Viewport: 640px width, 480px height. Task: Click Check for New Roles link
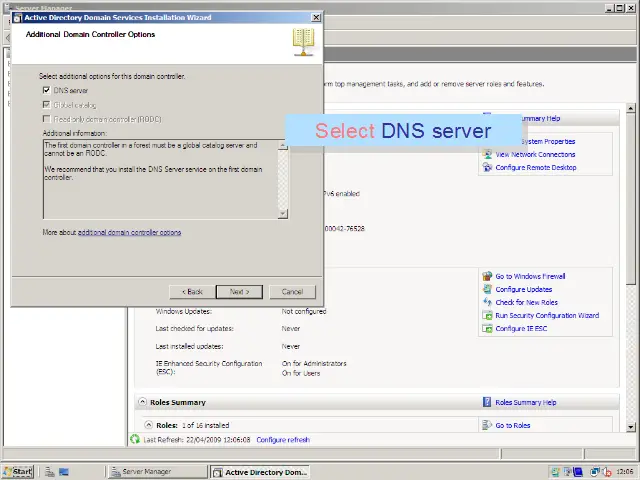pos(527,302)
